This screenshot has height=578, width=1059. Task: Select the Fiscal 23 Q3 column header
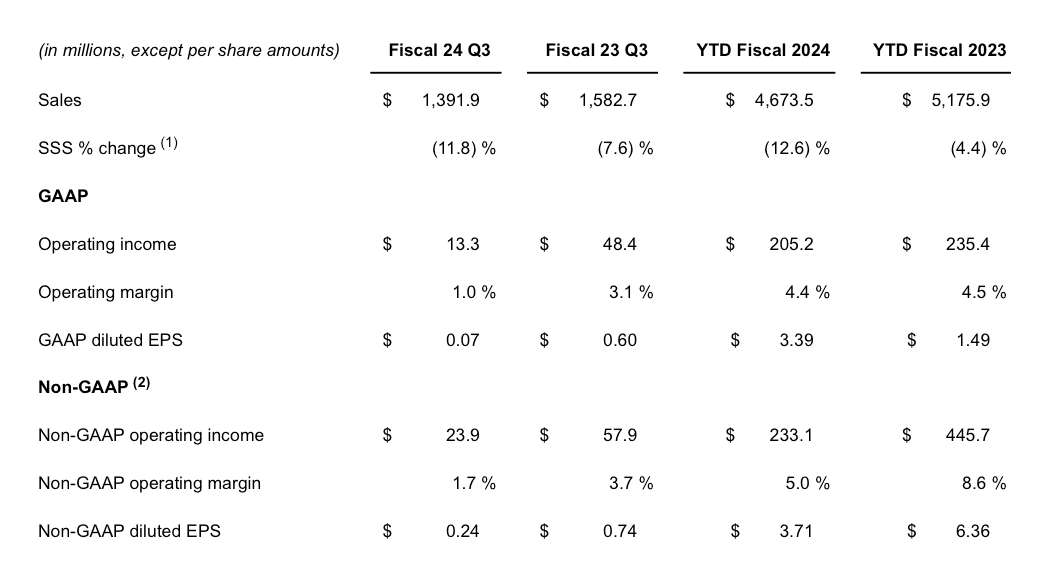[x=596, y=50]
